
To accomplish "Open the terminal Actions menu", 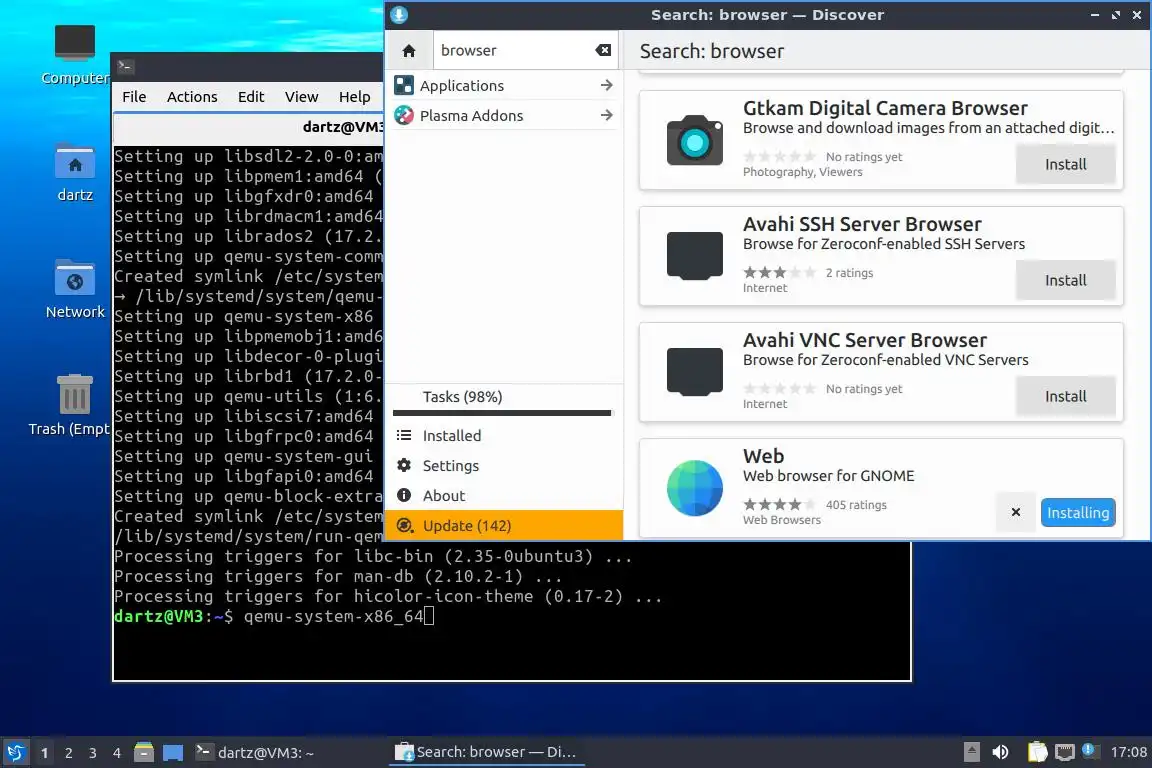I will click(x=192, y=97).
